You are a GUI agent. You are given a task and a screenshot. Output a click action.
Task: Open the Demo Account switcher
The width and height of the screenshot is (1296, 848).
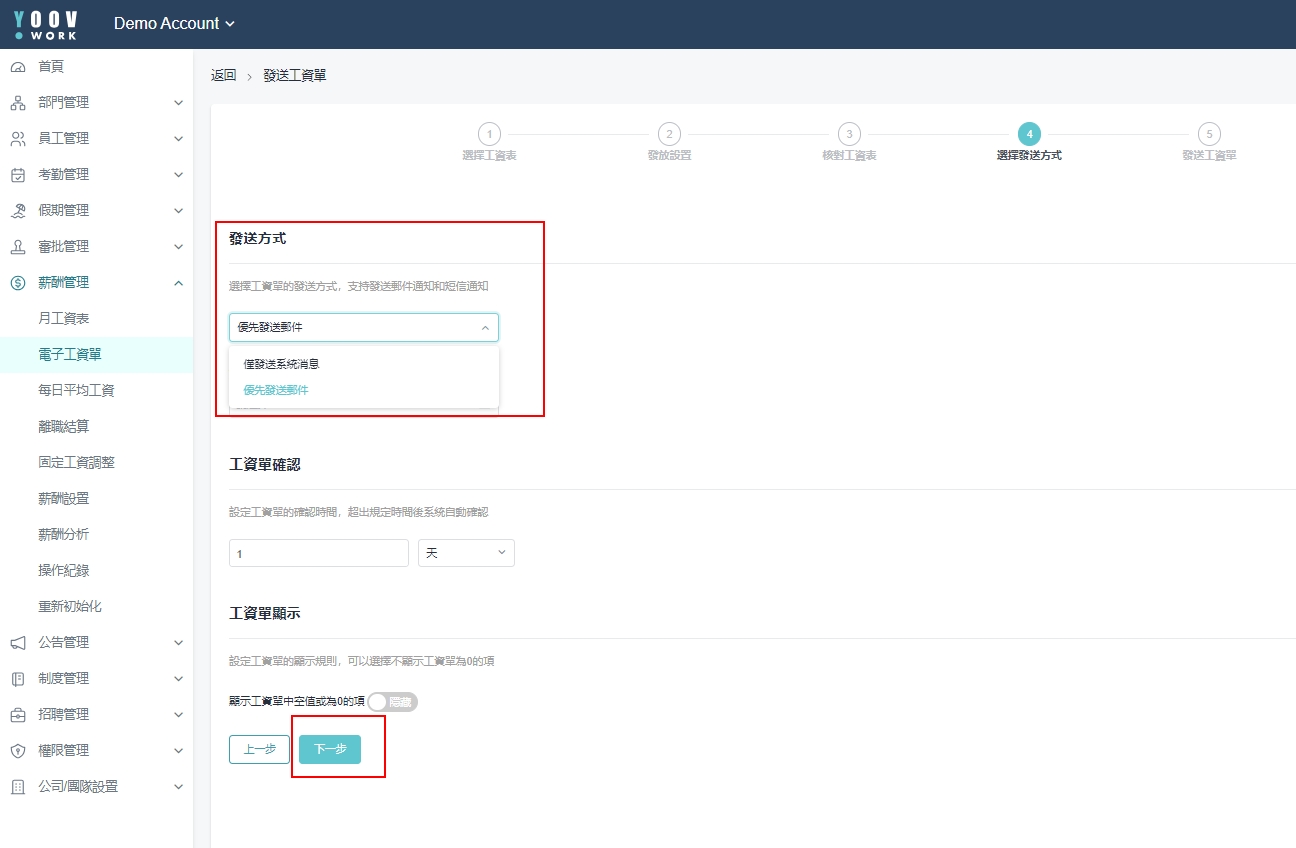tap(174, 24)
